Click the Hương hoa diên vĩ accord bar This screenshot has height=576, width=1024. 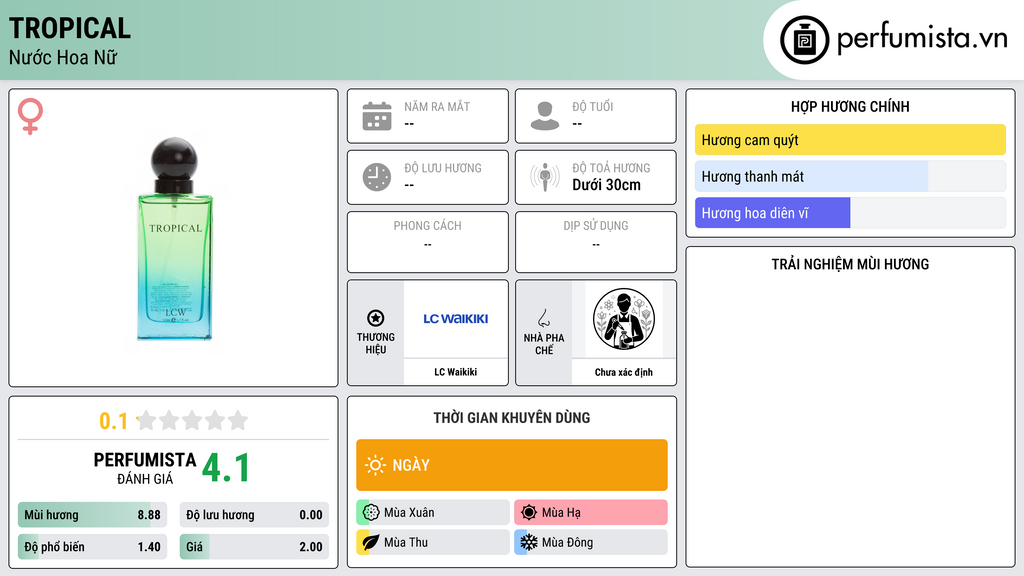[850, 213]
